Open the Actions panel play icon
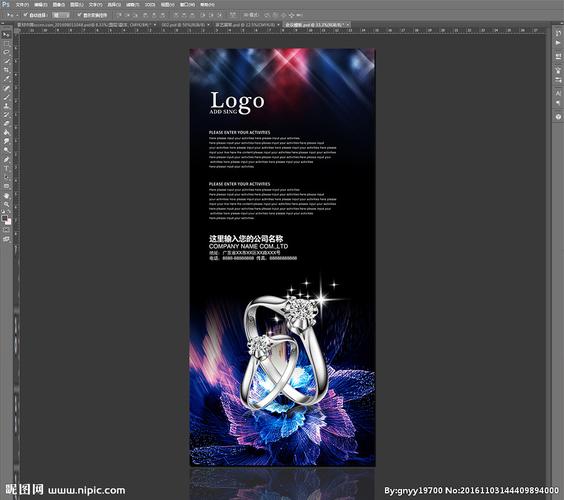Image resolution: width=564 pixels, height=500 pixels. coord(558,43)
